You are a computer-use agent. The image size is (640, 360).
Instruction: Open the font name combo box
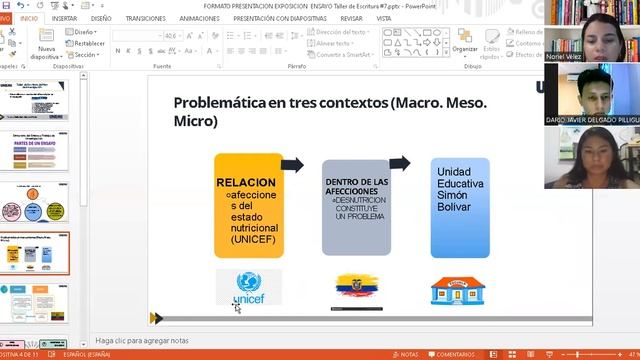[x=138, y=36]
